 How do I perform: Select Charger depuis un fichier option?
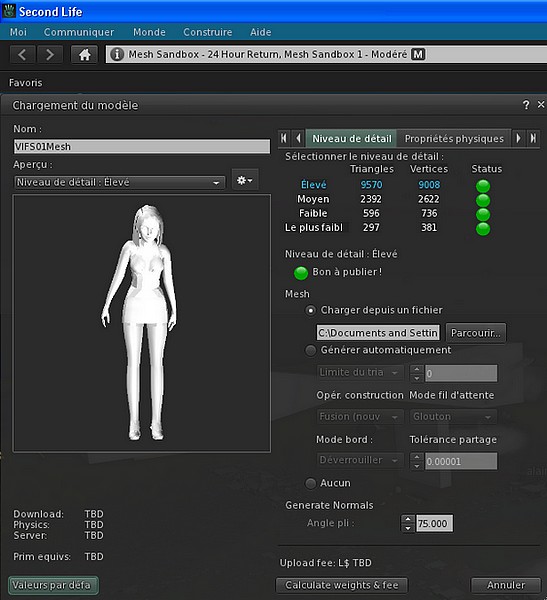(x=310, y=310)
